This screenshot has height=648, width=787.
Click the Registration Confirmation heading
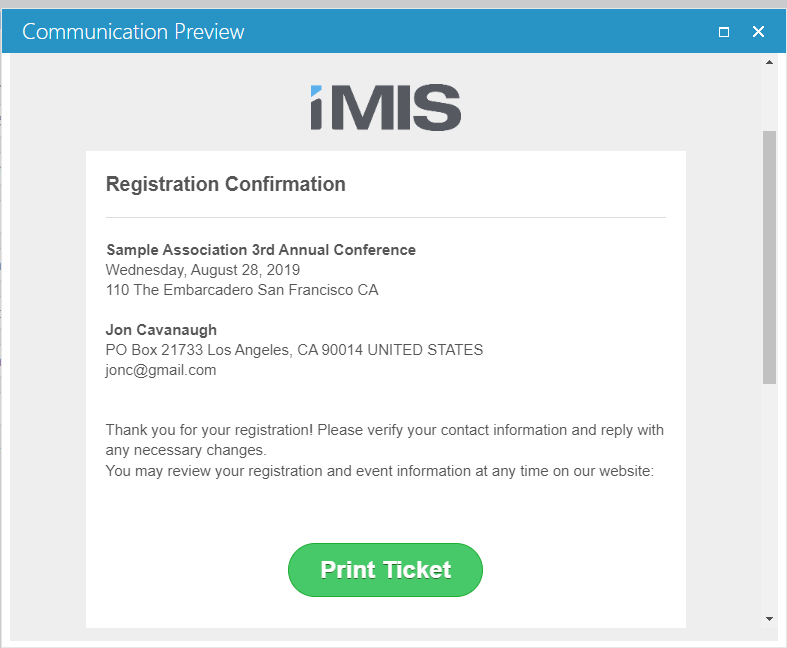pyautogui.click(x=225, y=184)
